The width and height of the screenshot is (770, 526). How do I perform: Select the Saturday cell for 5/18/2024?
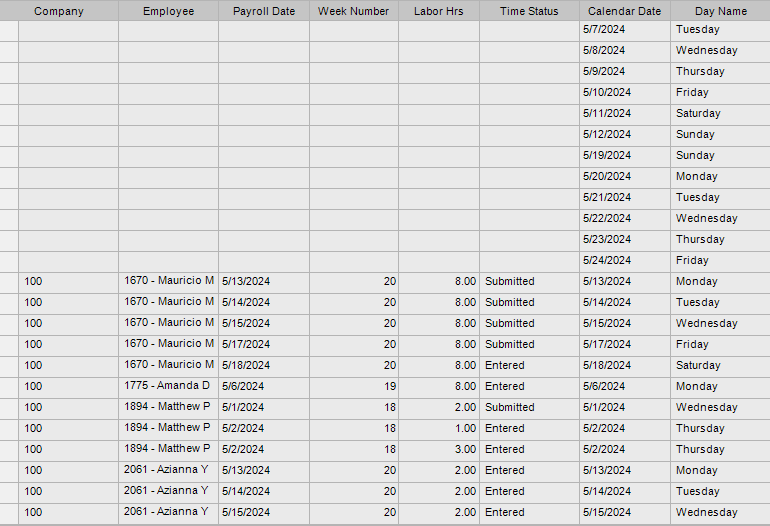coord(720,365)
